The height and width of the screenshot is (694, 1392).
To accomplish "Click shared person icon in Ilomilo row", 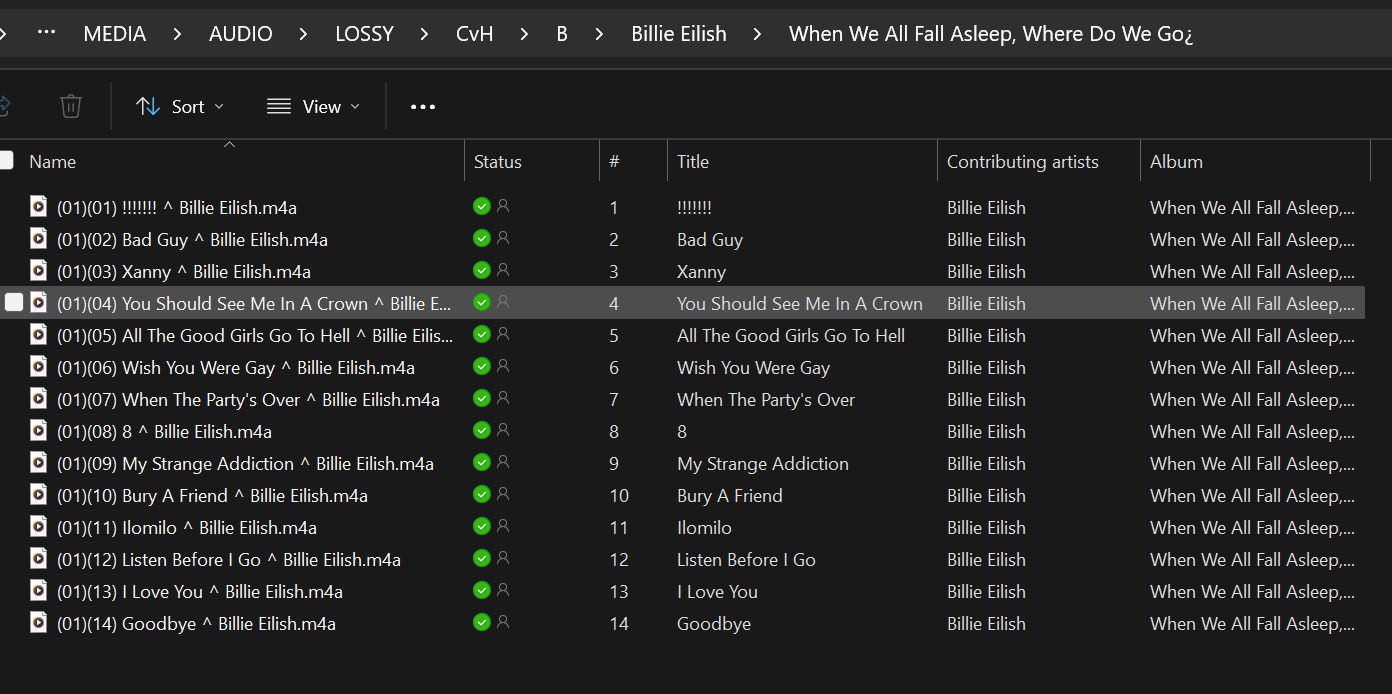I will point(503,526).
